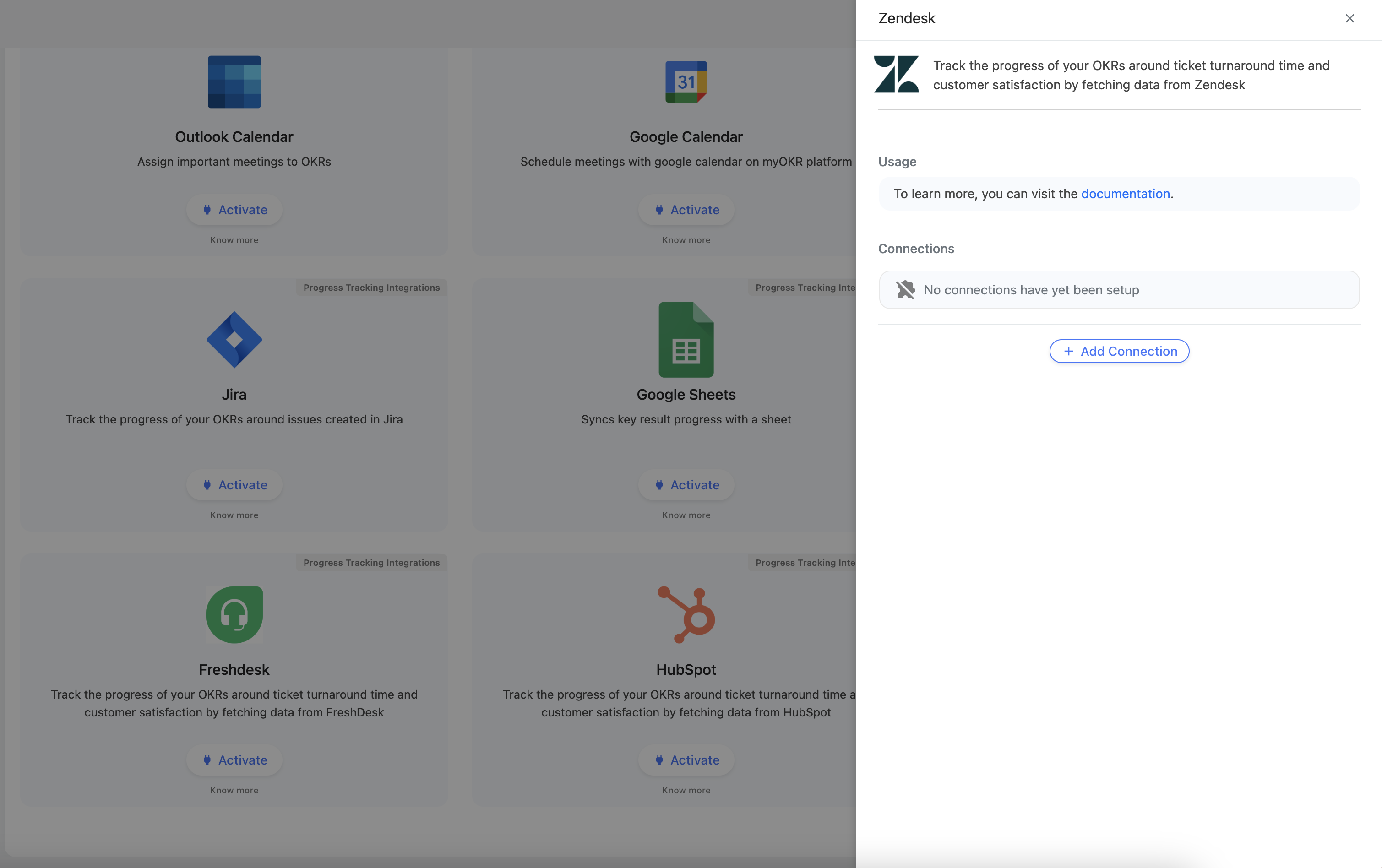Activate the HubSpot integration
The image size is (1382, 868).
click(686, 759)
